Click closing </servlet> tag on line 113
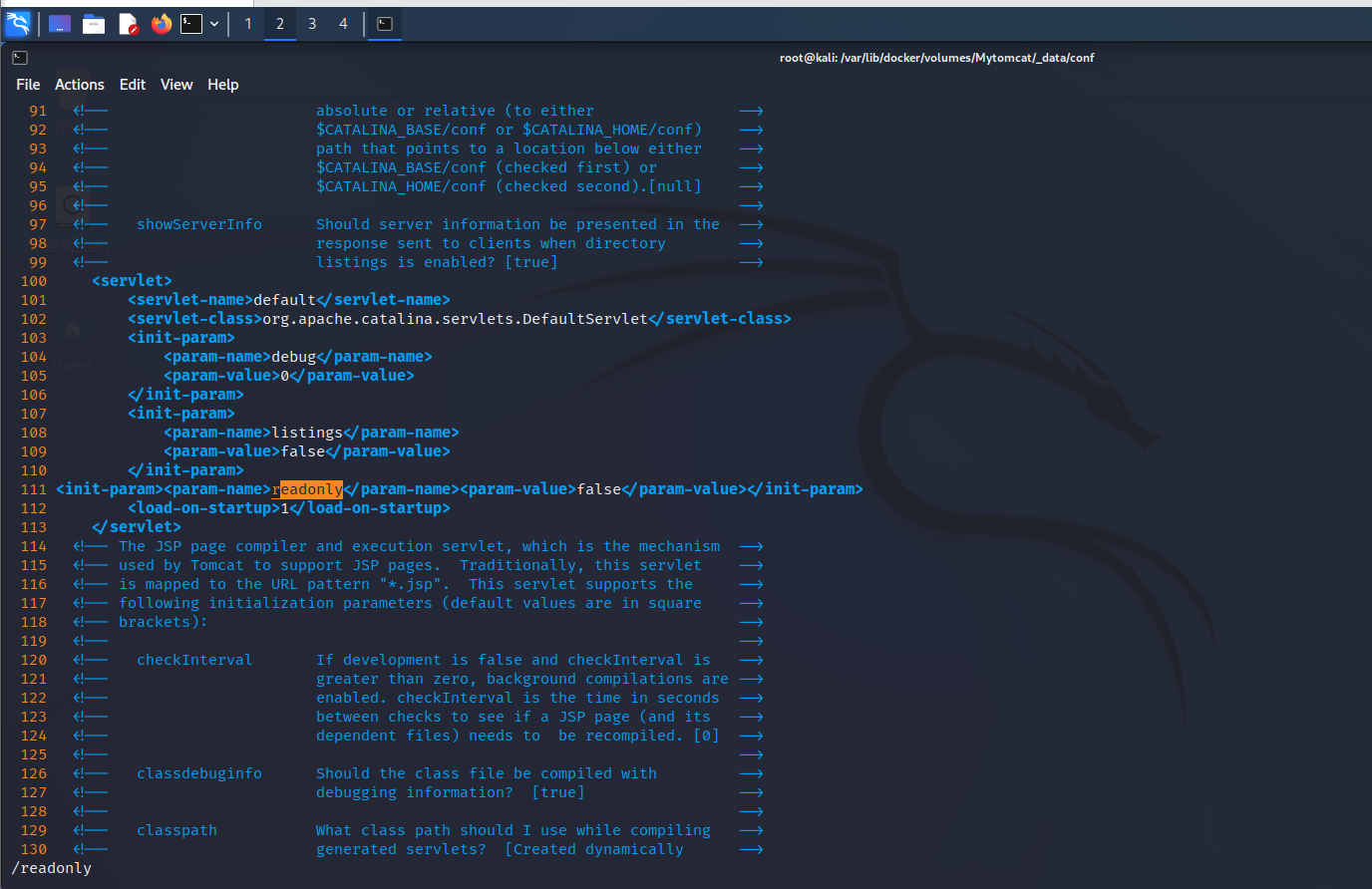The height and width of the screenshot is (889, 1372). (137, 527)
